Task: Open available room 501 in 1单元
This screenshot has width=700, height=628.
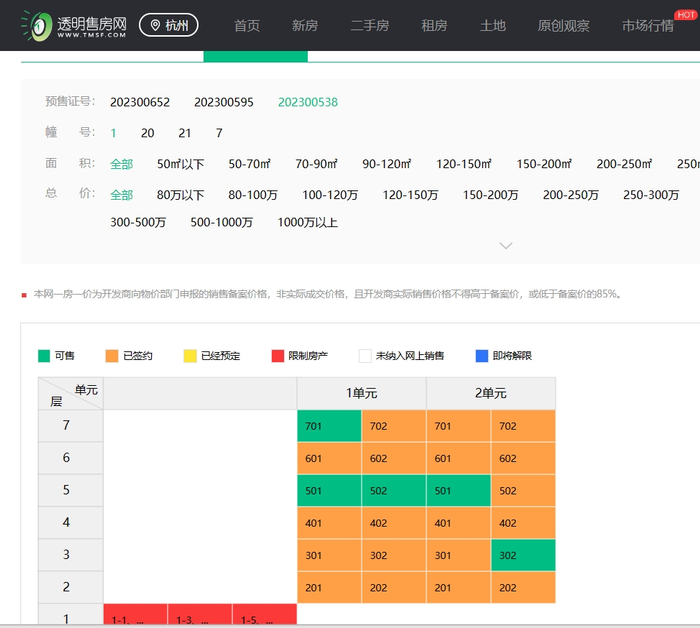Action: click(x=329, y=491)
